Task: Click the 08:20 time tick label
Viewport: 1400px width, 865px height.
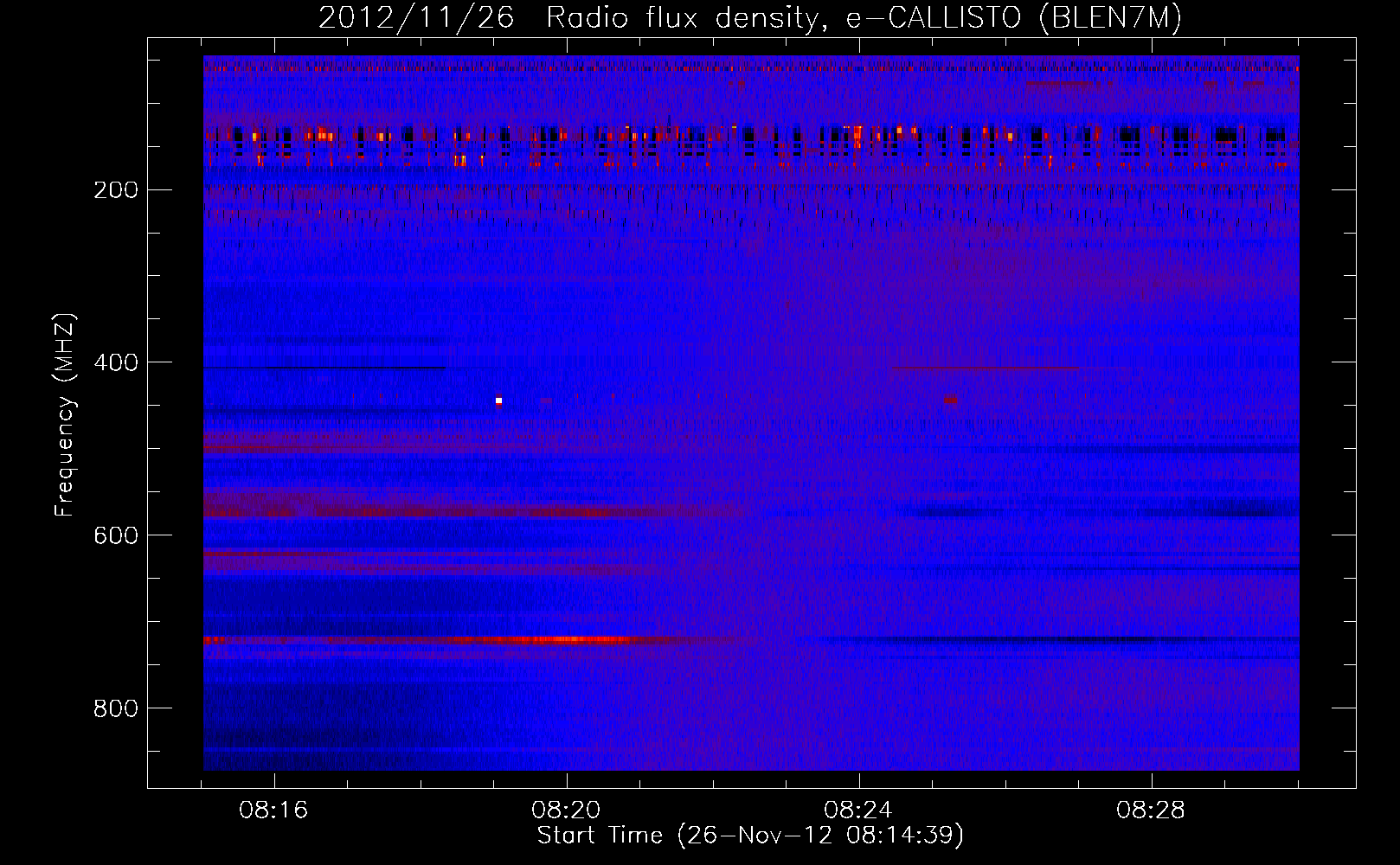Action: click(567, 811)
